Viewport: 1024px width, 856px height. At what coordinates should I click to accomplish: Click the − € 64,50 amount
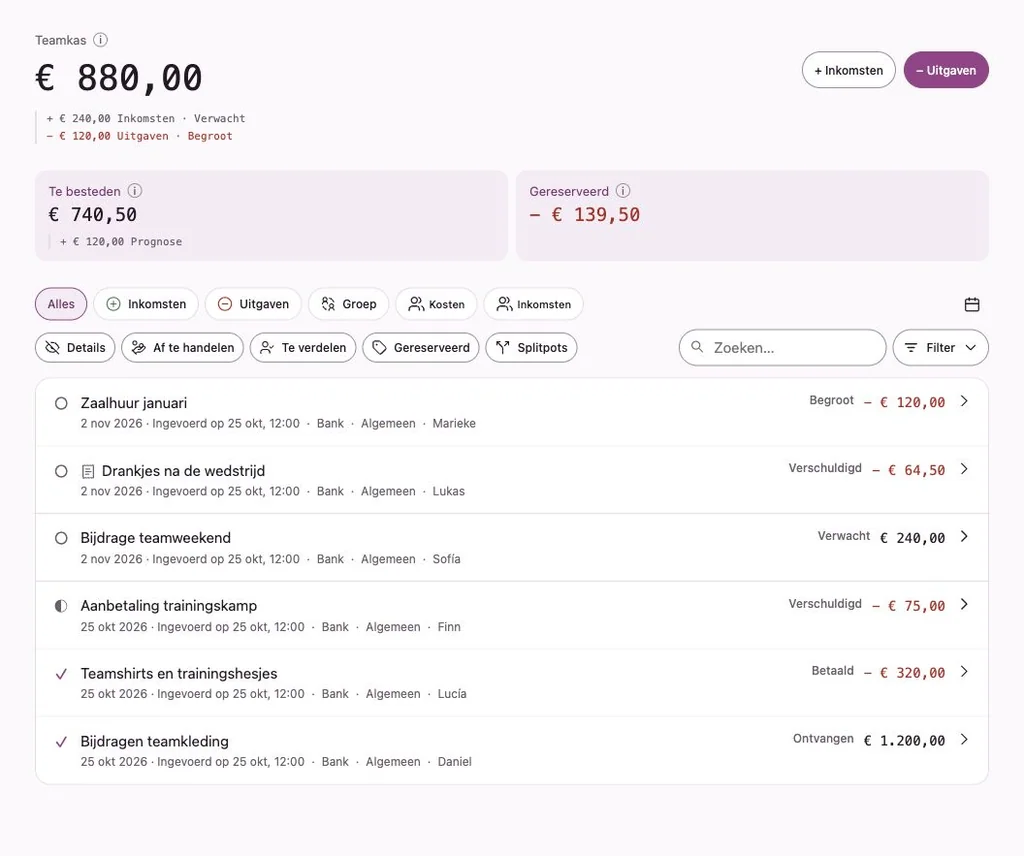(x=908, y=470)
